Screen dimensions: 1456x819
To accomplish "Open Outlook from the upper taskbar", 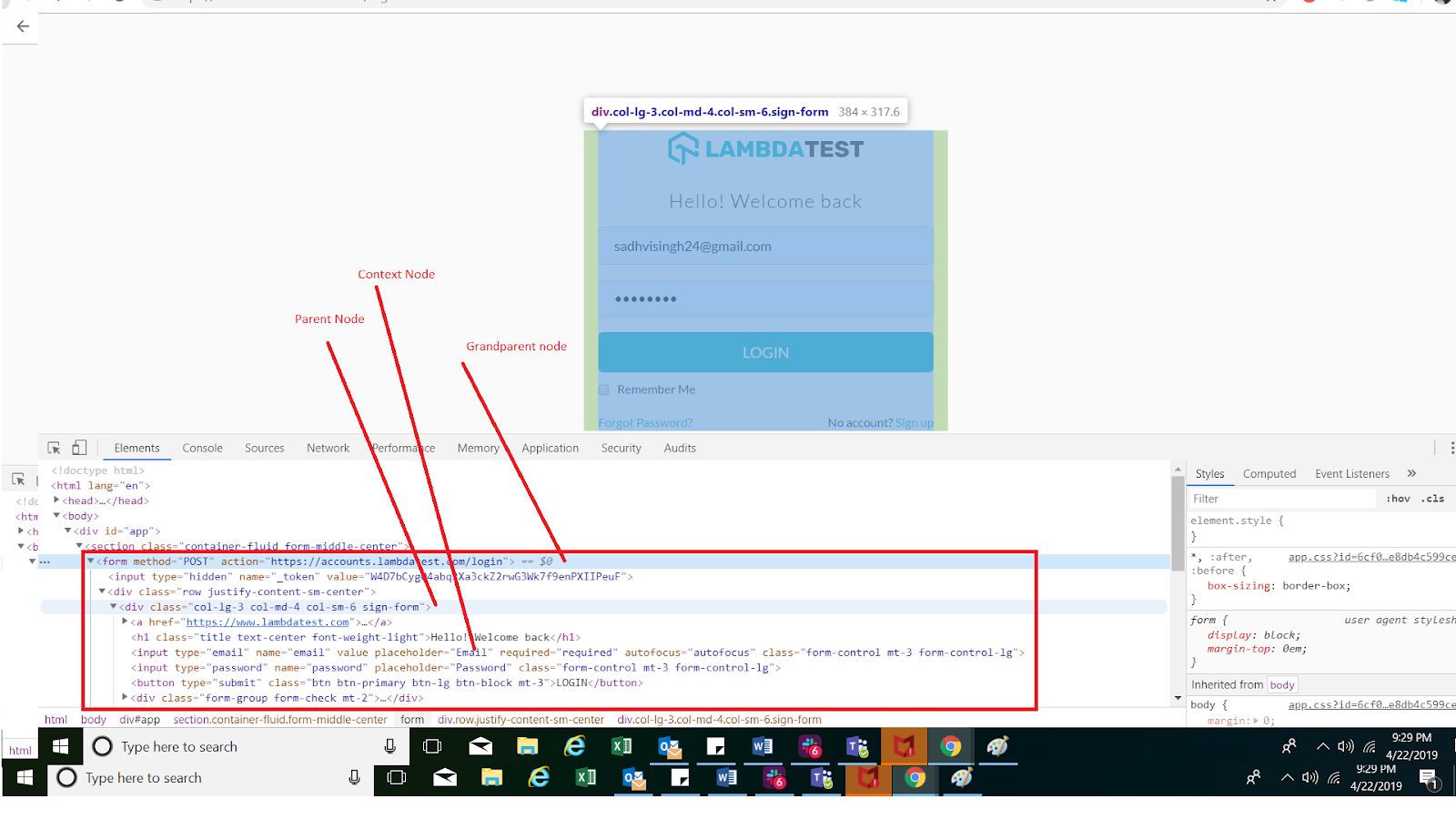I will tap(670, 747).
